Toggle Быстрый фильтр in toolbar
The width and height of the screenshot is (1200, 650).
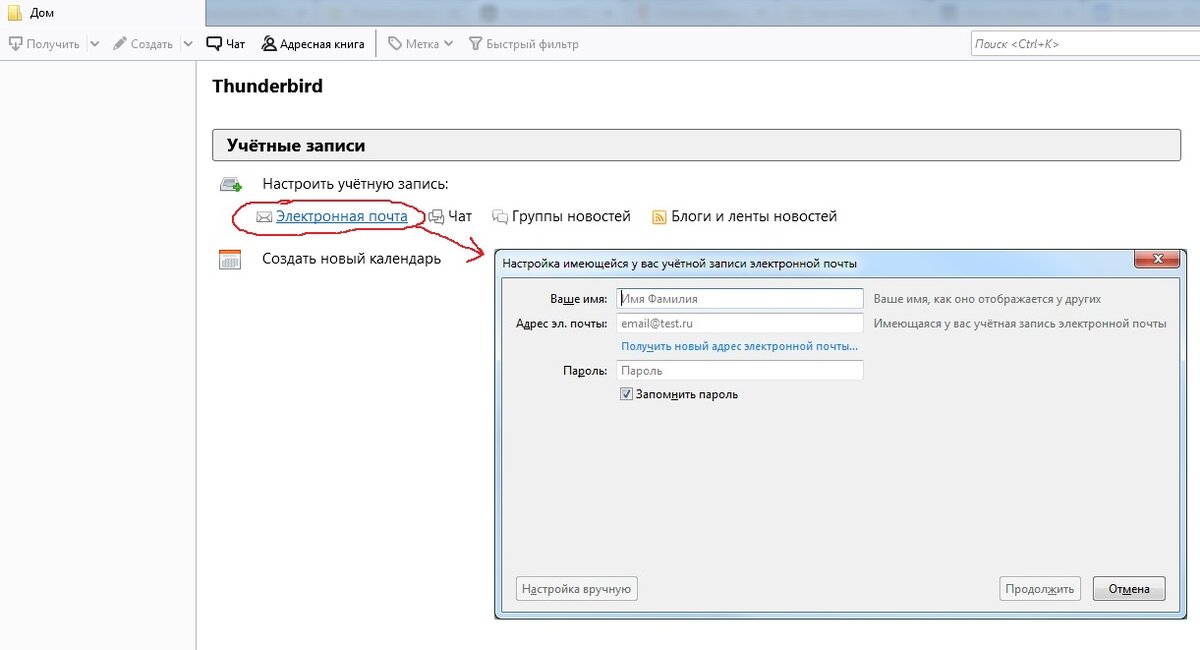[523, 44]
